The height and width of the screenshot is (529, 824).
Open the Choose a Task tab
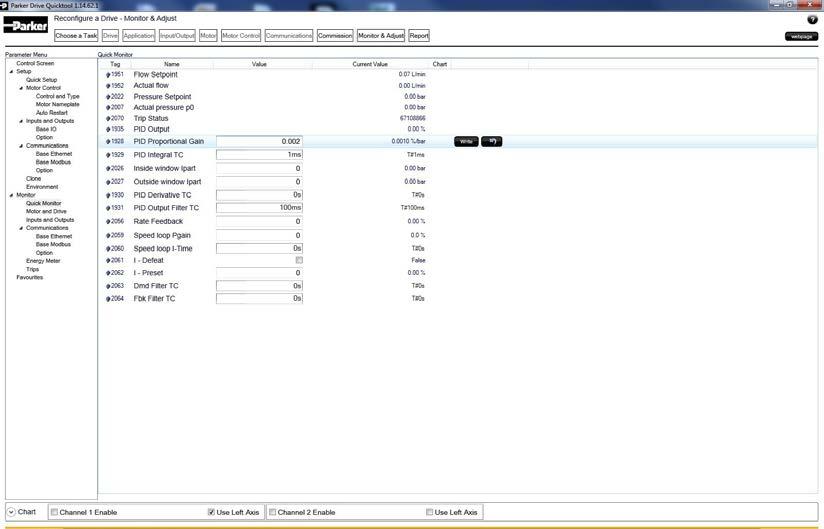coord(76,36)
